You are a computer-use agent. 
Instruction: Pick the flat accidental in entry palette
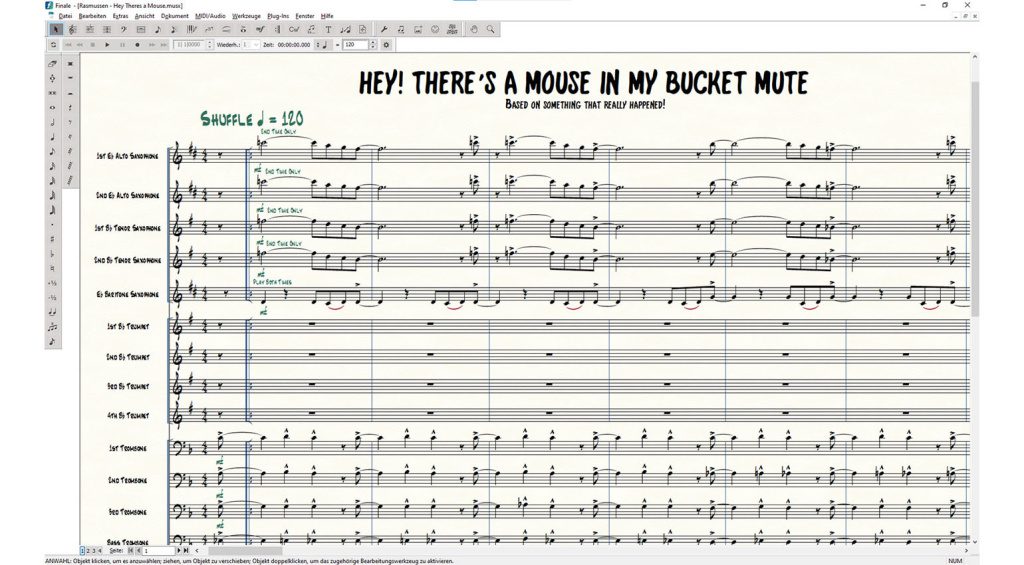click(x=52, y=253)
